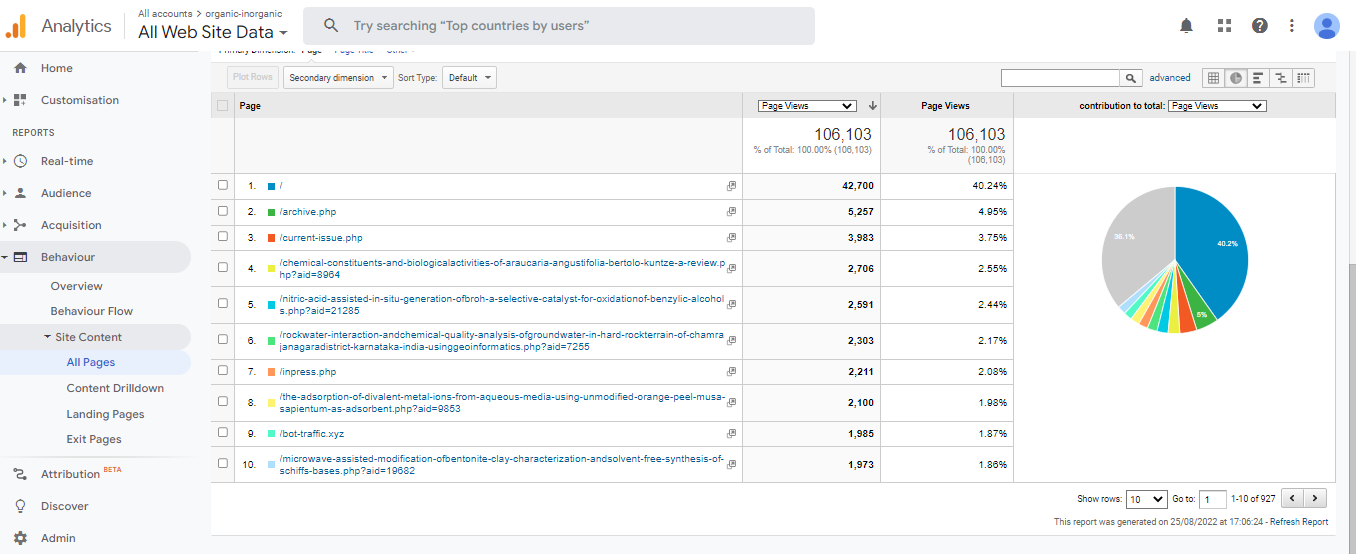The width and height of the screenshot is (1356, 554).
Task: Click the advanced filter link
Action: pyautogui.click(x=1169, y=78)
